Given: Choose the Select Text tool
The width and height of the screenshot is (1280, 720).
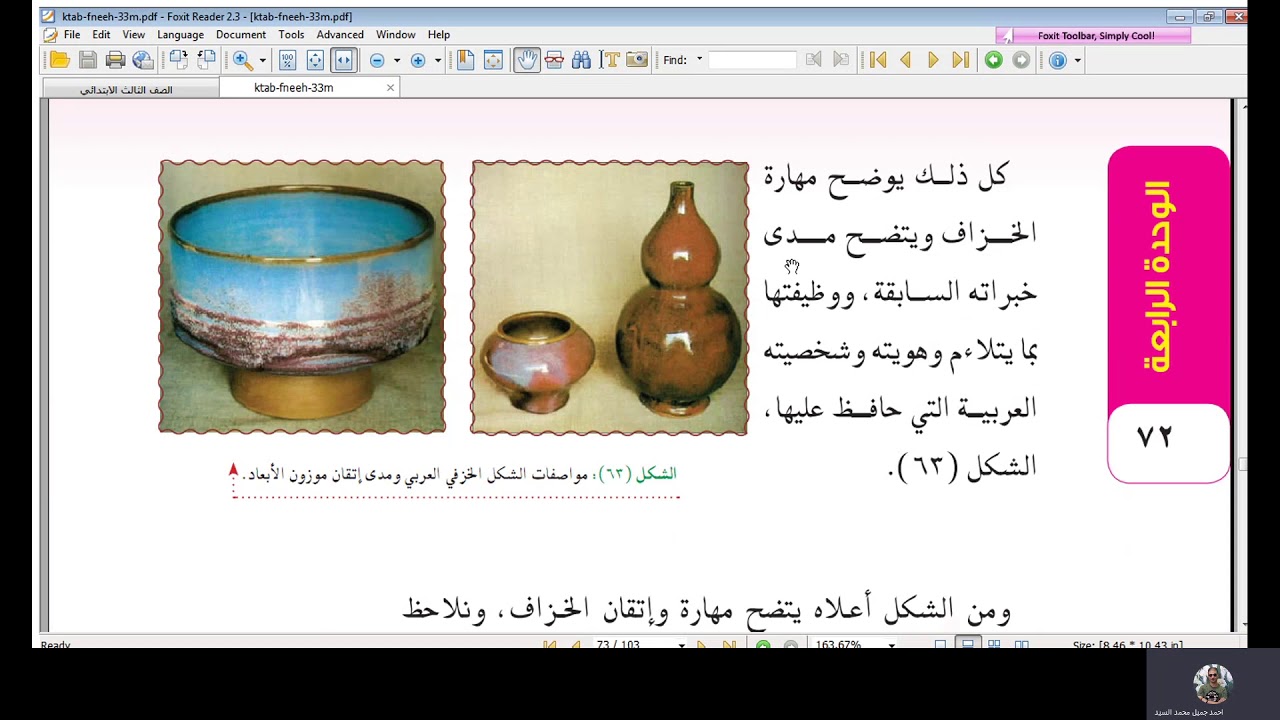Looking at the screenshot, I should click(x=609, y=60).
